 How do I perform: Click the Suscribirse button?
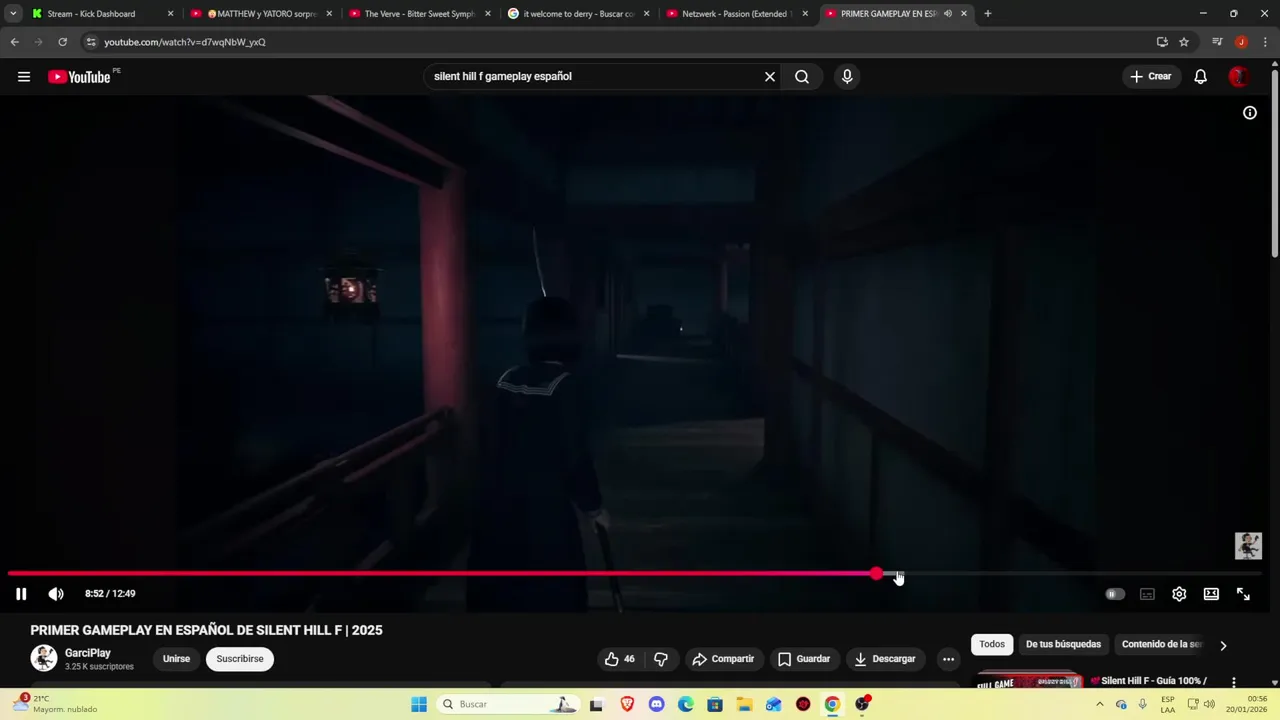click(x=240, y=659)
